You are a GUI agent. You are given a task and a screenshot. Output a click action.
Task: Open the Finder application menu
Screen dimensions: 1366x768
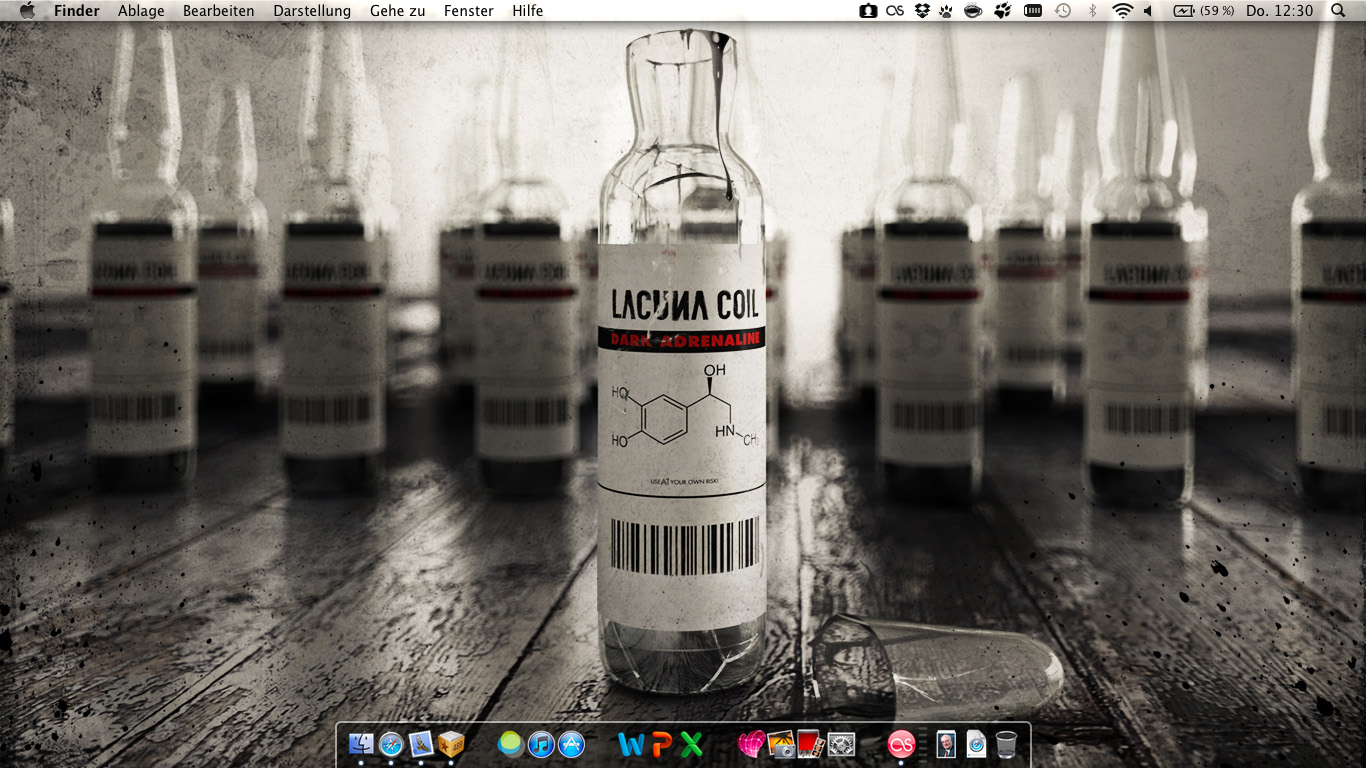(77, 11)
